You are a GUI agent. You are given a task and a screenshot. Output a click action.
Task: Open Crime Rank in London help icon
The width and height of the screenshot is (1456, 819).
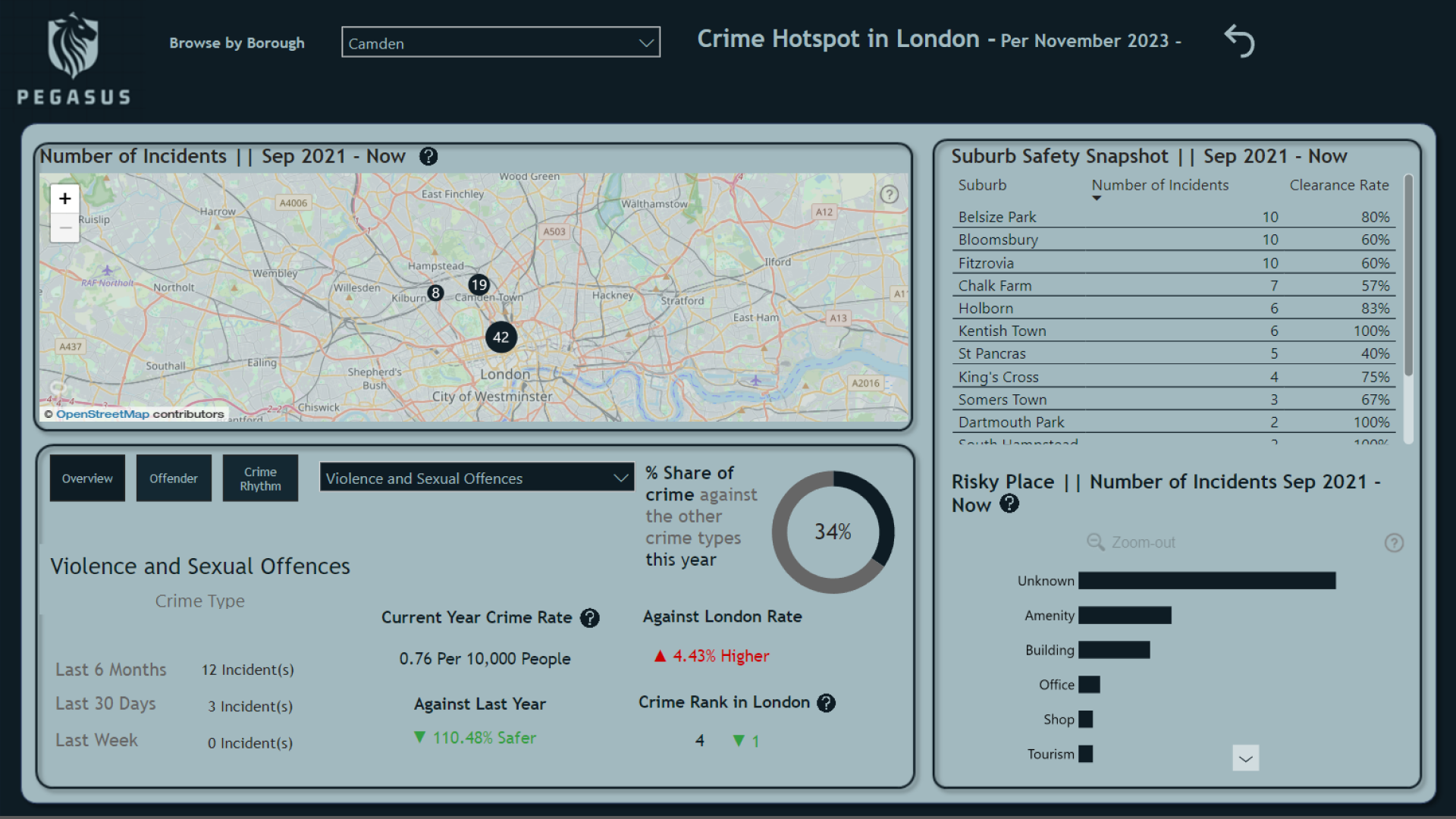click(826, 703)
